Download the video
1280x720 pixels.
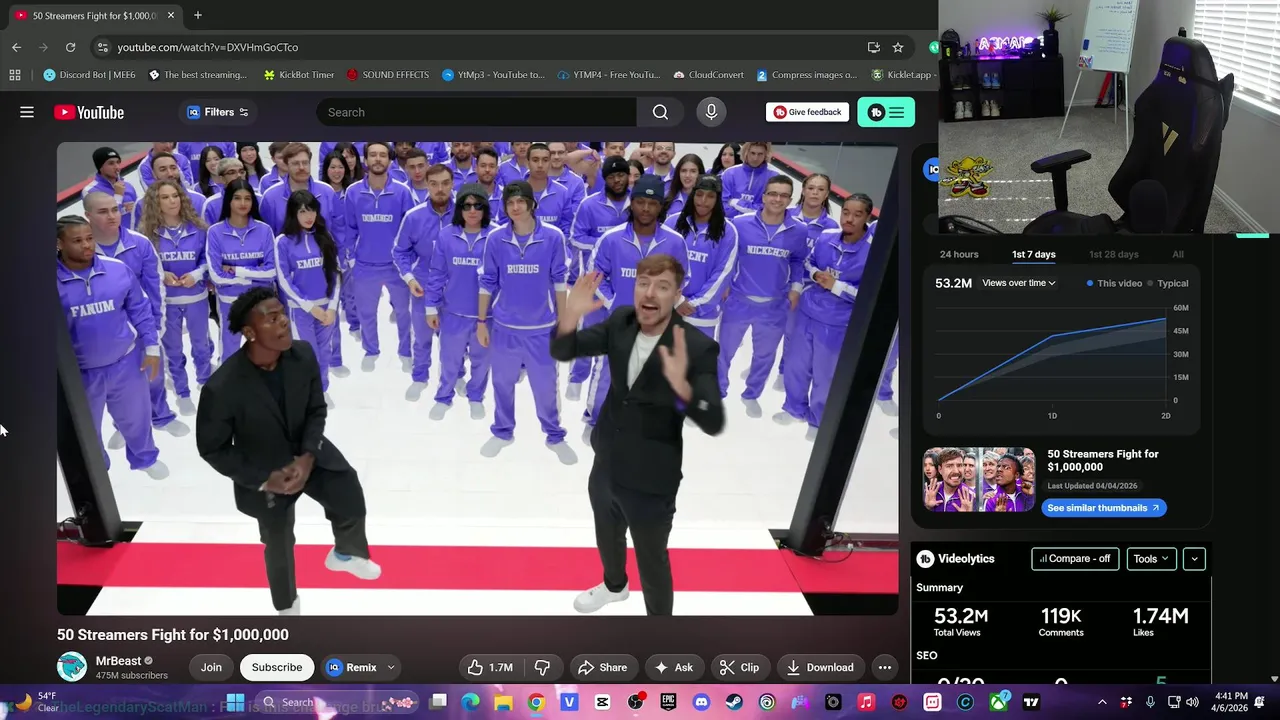(820, 667)
